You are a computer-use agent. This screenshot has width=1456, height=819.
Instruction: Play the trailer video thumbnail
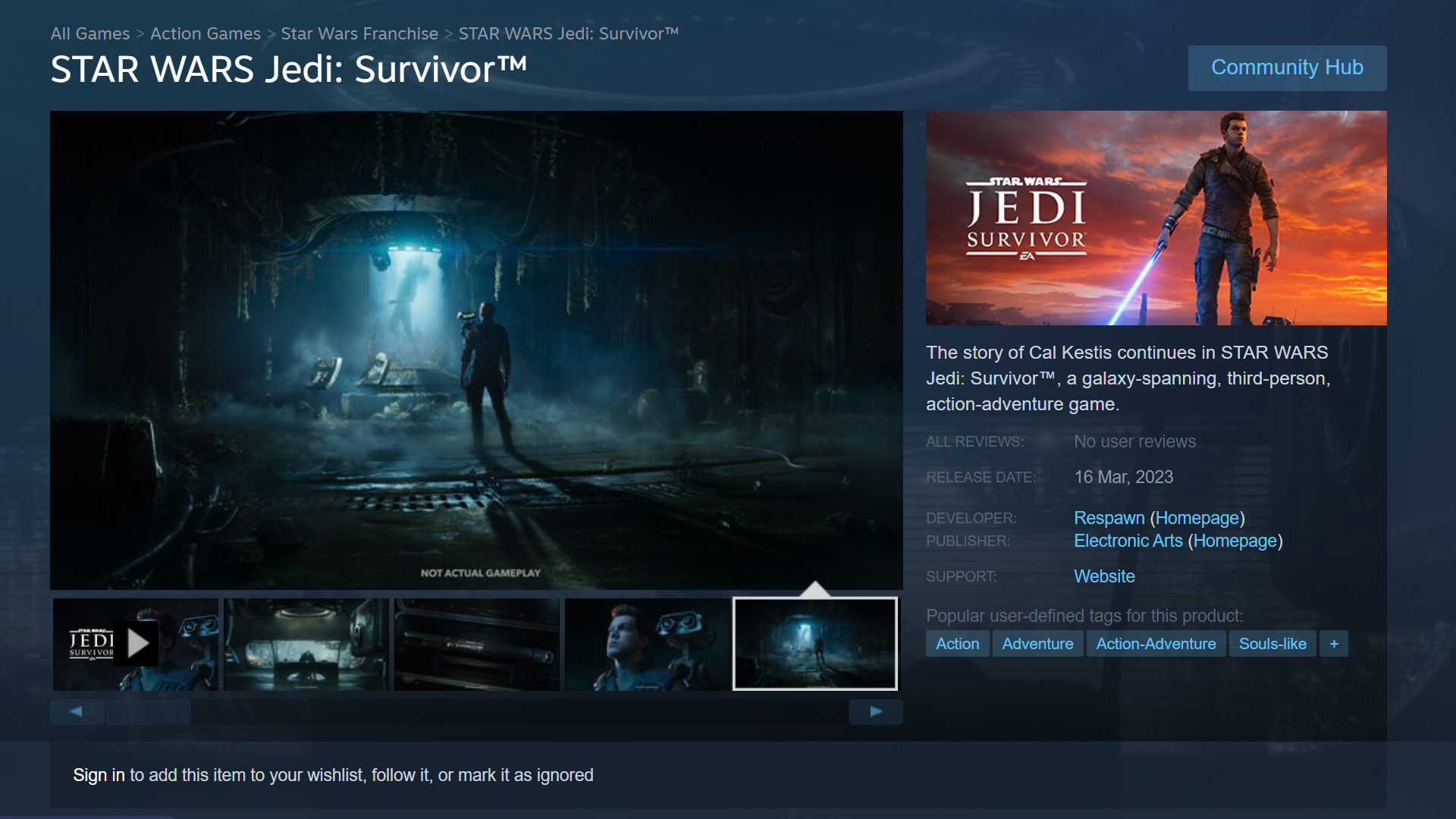point(136,644)
